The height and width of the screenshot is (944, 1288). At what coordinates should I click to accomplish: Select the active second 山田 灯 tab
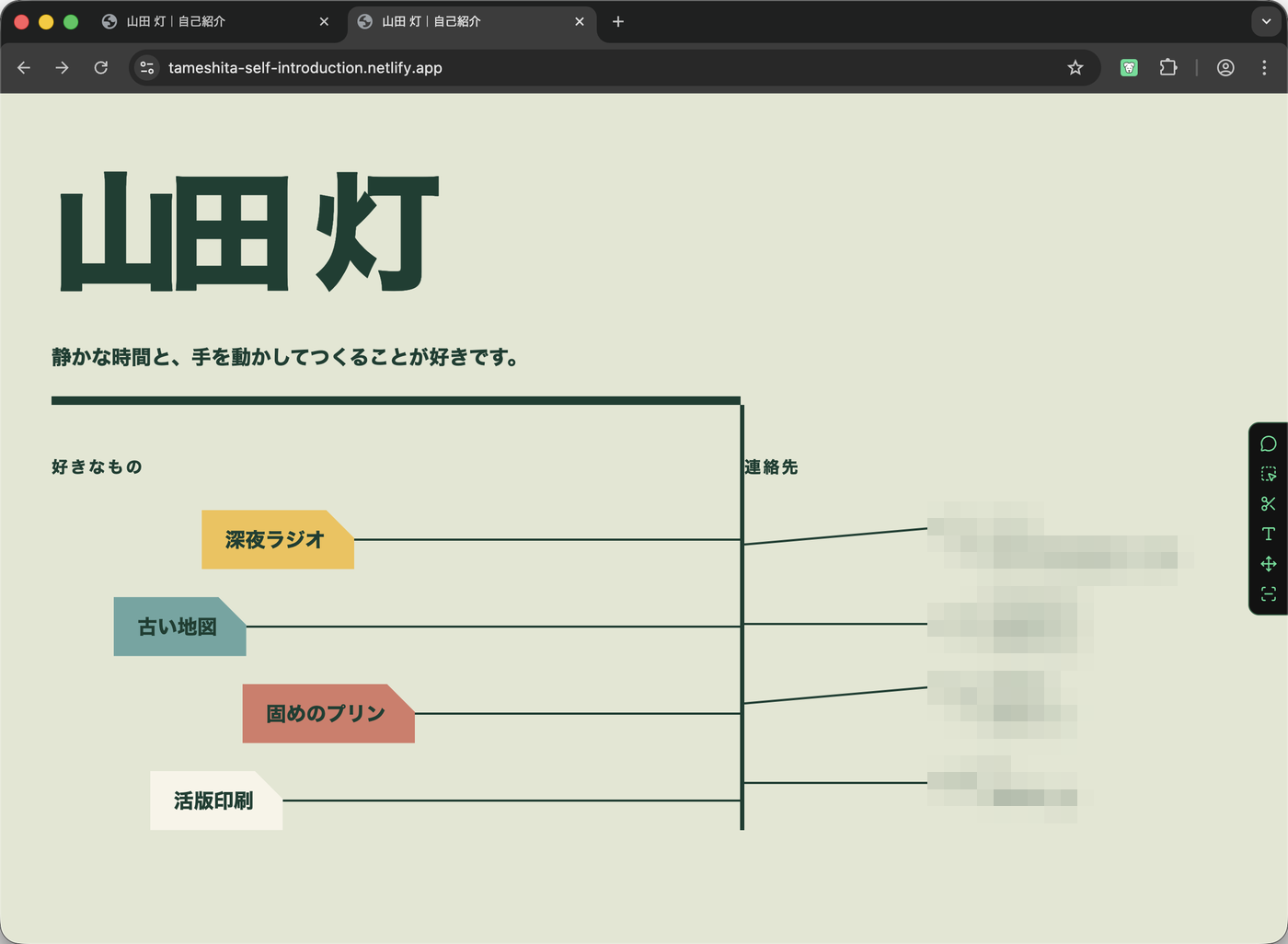pyautogui.click(x=472, y=21)
